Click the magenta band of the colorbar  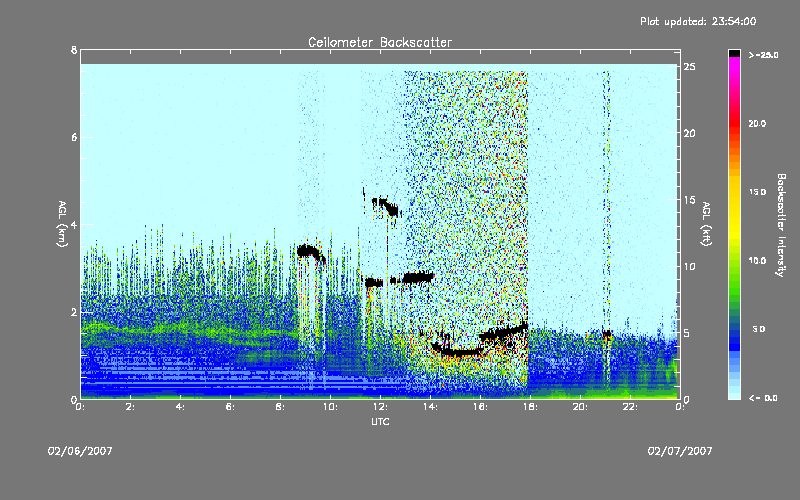tap(734, 66)
